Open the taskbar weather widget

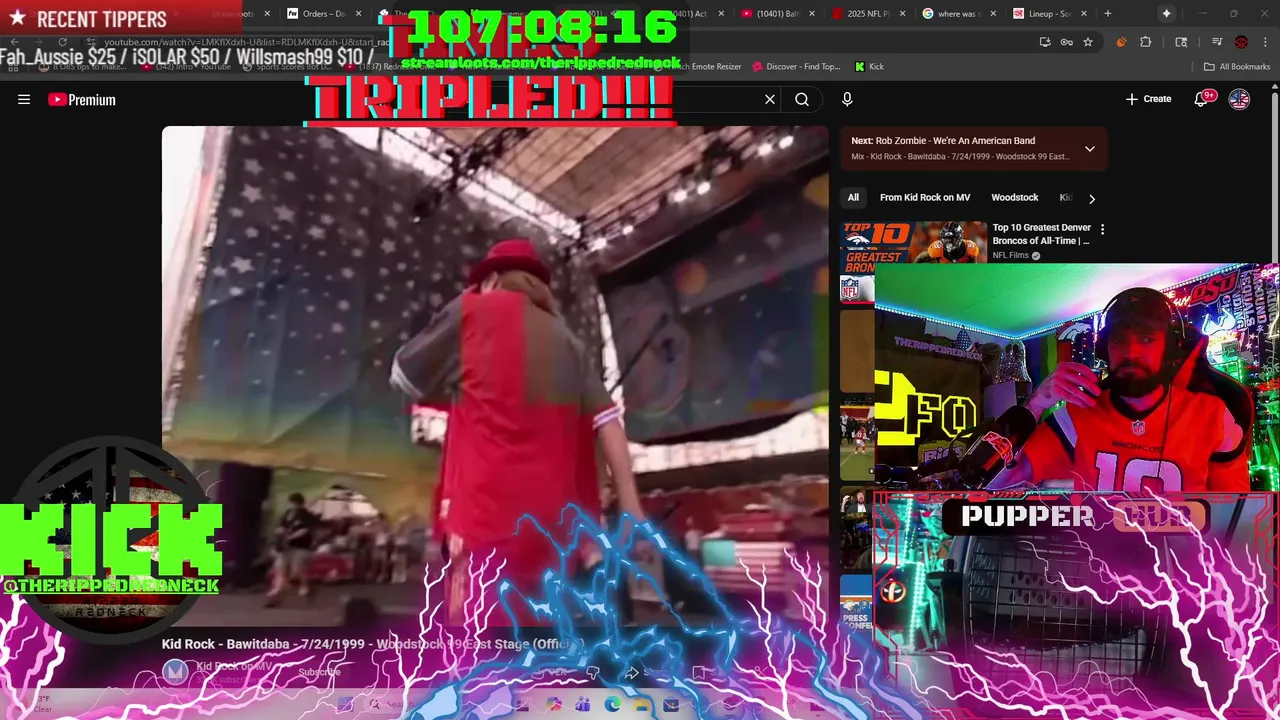click(43, 704)
